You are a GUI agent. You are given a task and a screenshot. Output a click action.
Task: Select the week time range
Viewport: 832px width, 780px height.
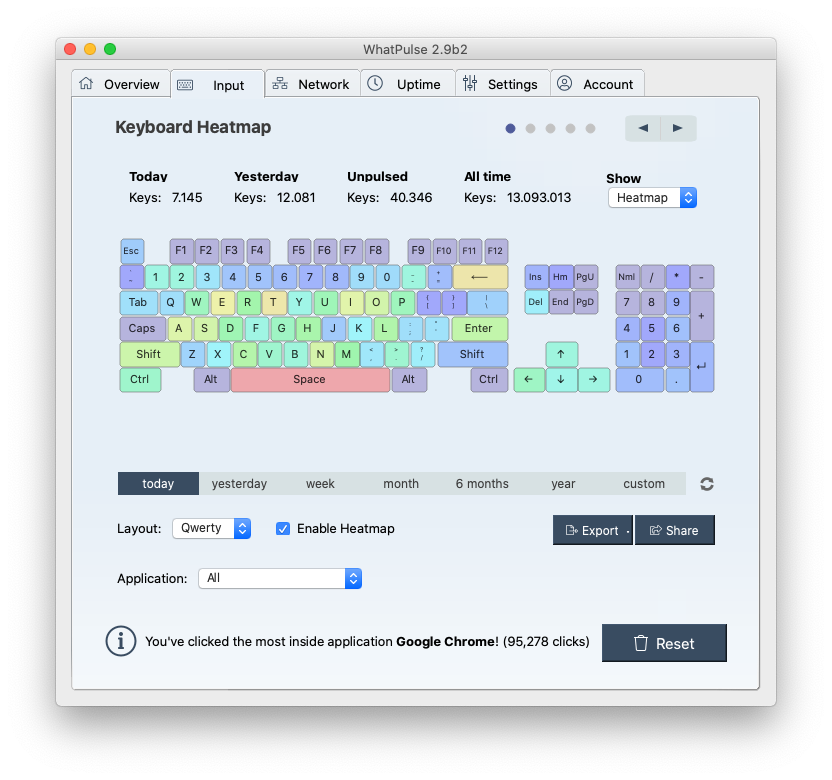pyautogui.click(x=320, y=484)
